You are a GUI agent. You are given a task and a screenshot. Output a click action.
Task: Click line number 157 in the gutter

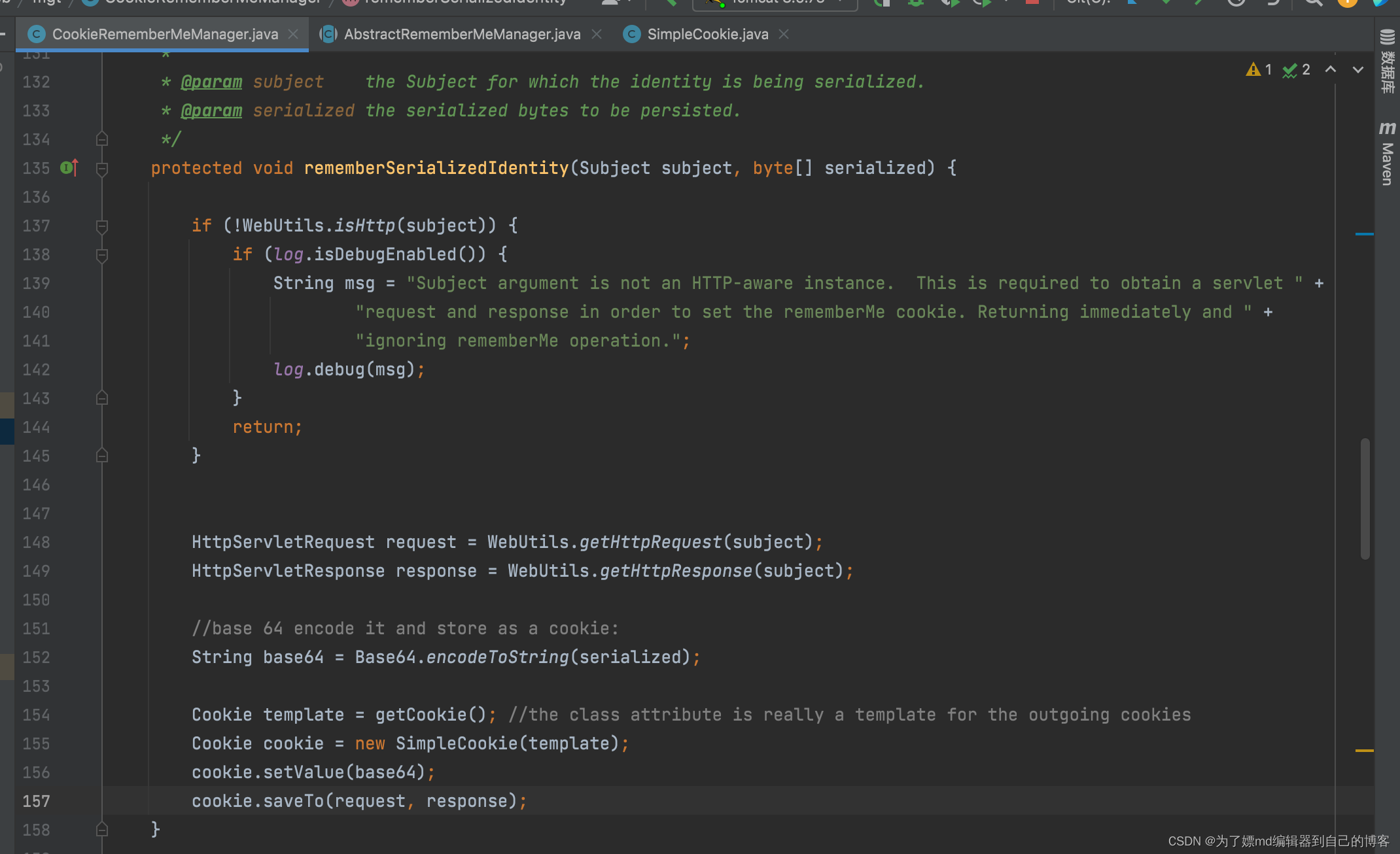point(36,801)
